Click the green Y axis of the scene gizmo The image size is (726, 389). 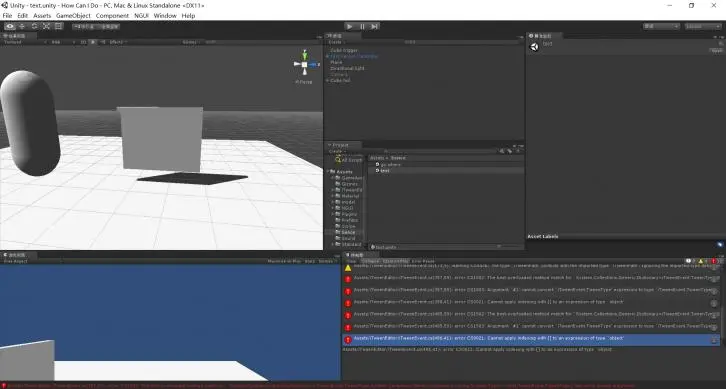coord(304,55)
